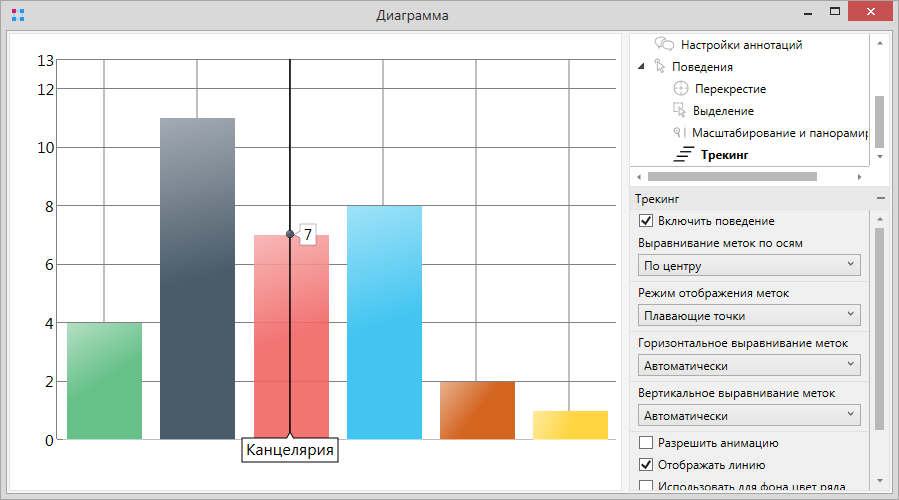Select Настройки аннотаций tree item
This screenshot has width=899, height=500.
[741, 45]
